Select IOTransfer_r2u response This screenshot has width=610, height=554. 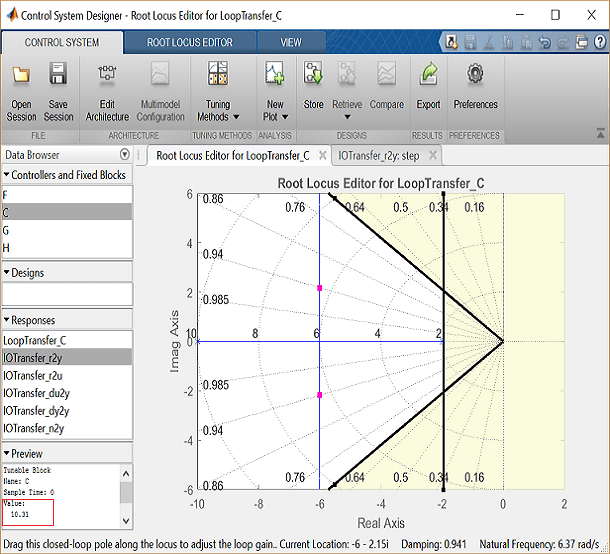pos(67,375)
